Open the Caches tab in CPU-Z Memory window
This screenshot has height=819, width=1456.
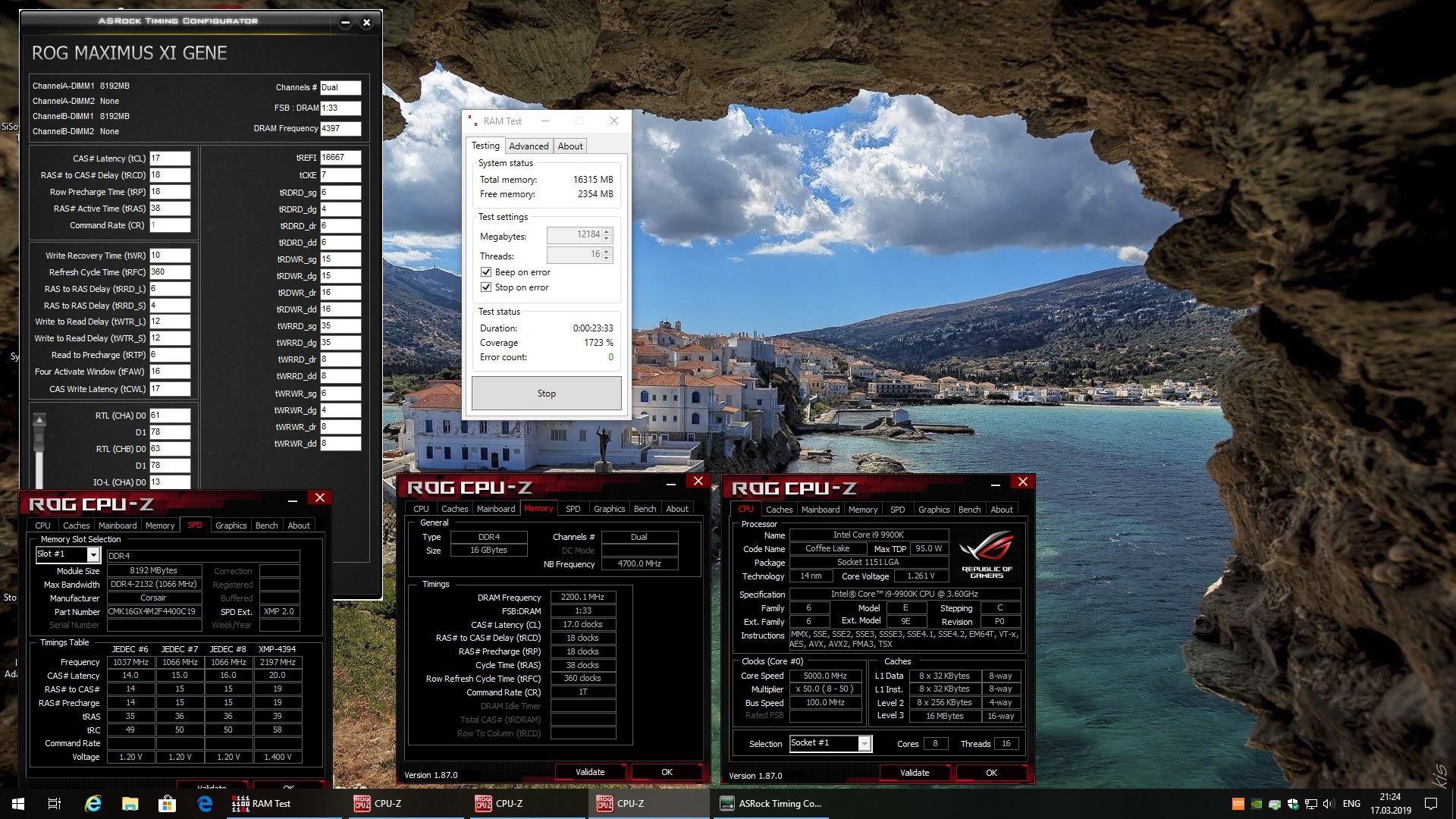click(x=454, y=509)
